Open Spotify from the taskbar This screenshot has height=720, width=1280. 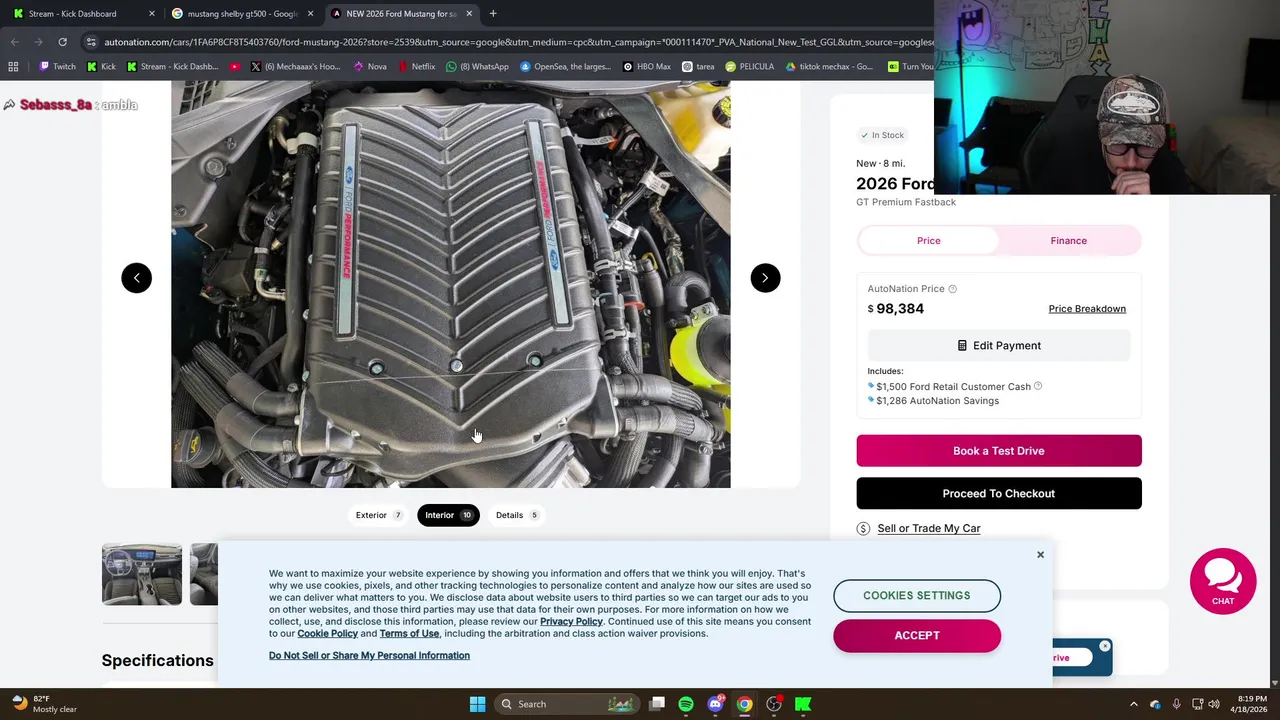pyautogui.click(x=686, y=704)
